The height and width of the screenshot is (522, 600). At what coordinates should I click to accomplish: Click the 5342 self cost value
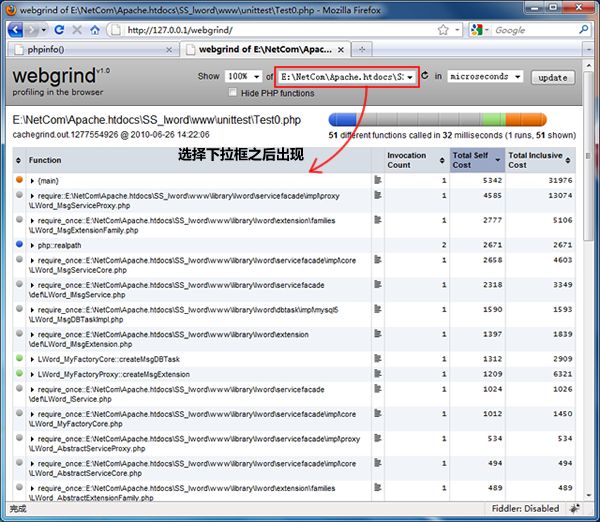(492, 180)
